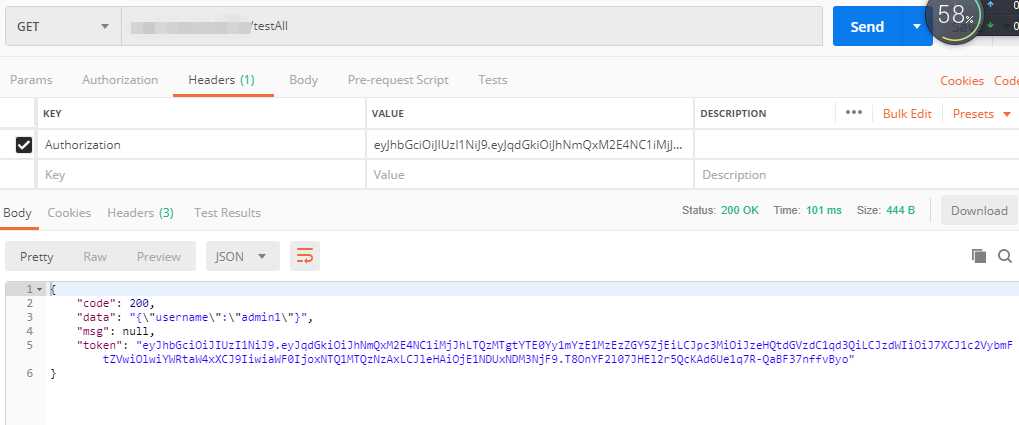
Task: Click the empty Value placeholder field
Action: click(530, 175)
